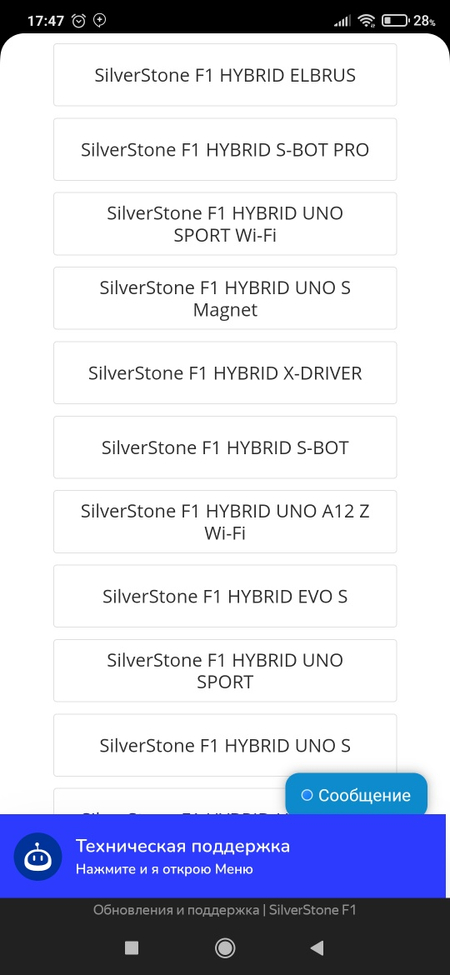
Task: Tap the page title Обновления и поддержка
Action: [177, 910]
